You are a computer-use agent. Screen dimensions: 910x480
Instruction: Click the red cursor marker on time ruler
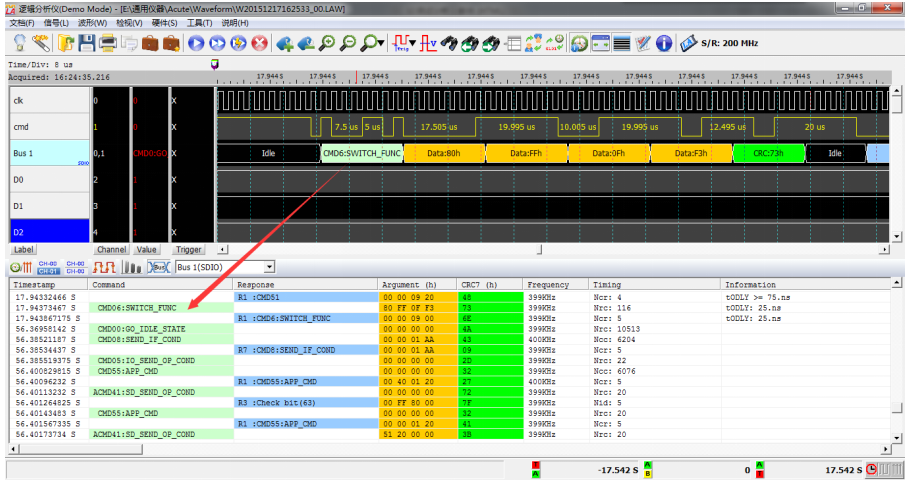click(356, 77)
